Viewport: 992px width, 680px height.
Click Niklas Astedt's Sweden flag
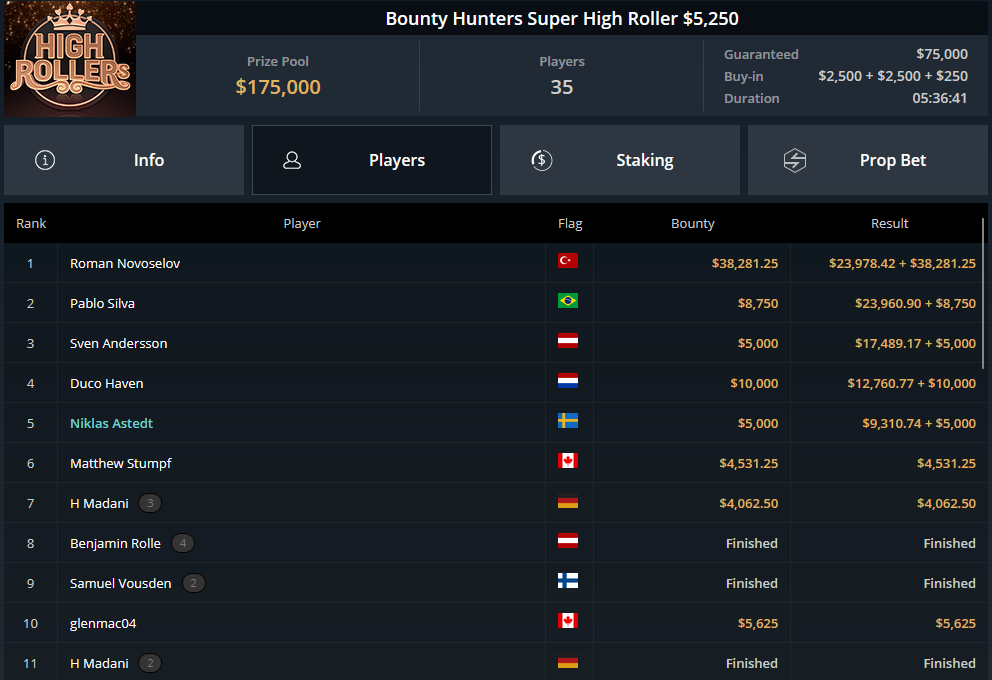pyautogui.click(x=567, y=421)
